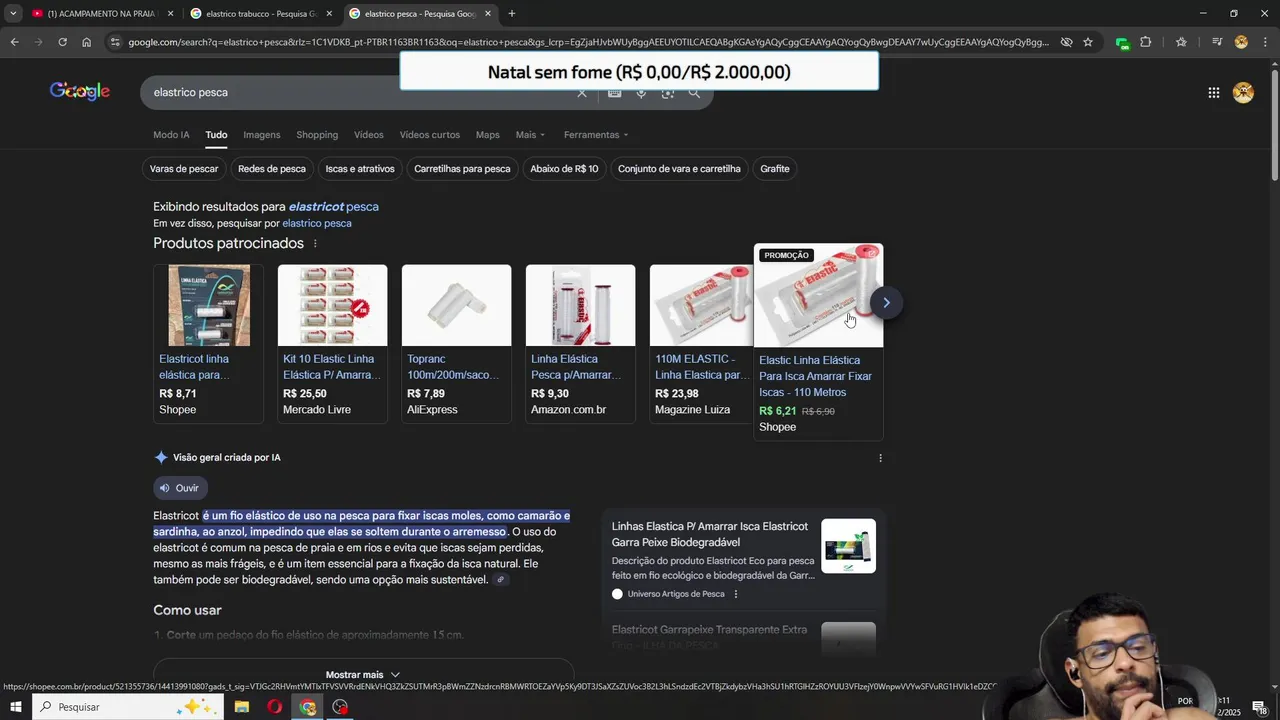Select the Shopping search tab

(317, 135)
